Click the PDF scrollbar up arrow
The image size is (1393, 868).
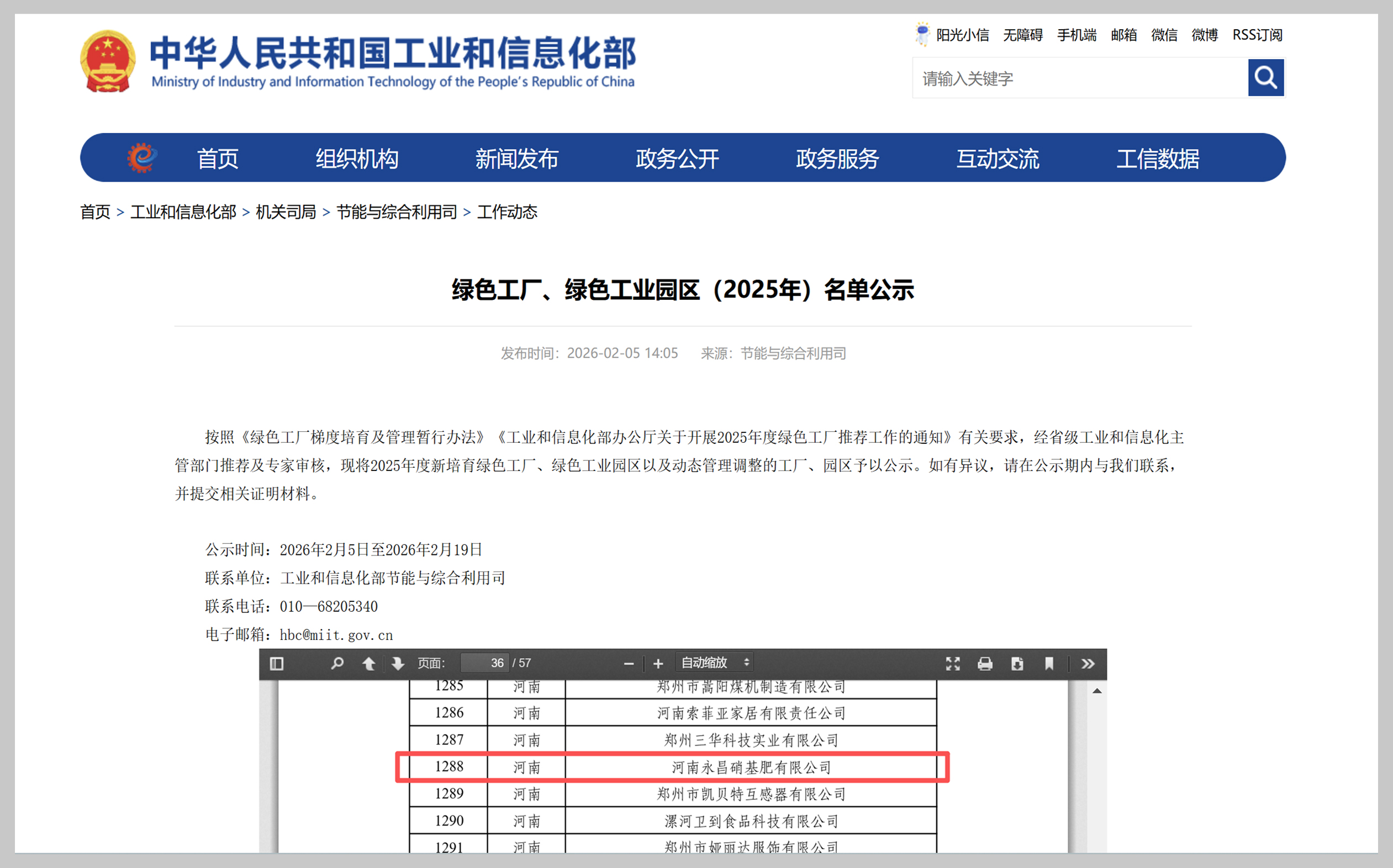pyautogui.click(x=1097, y=691)
